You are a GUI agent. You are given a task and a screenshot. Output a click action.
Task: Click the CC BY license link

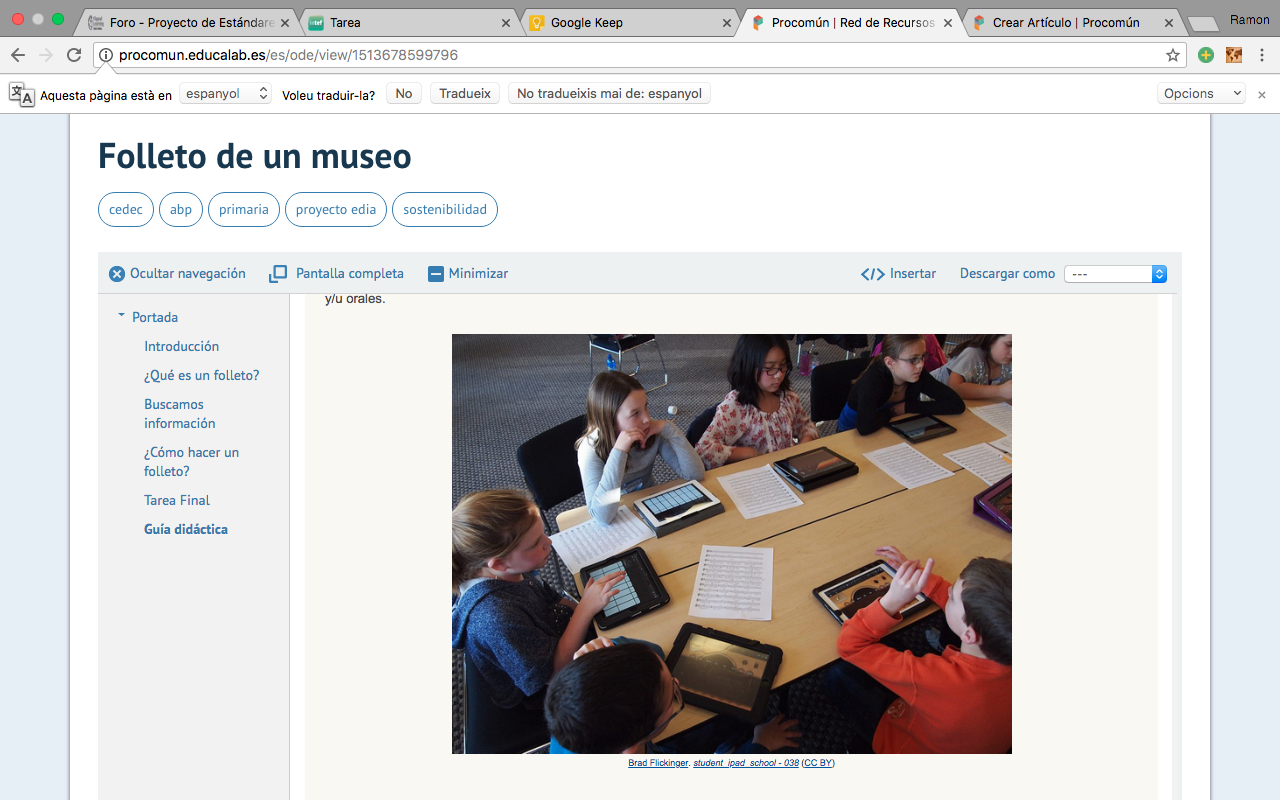coord(818,762)
